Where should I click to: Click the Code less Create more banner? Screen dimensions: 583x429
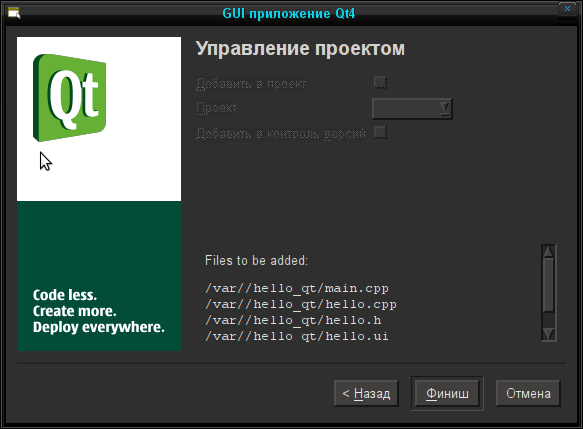[99, 311]
